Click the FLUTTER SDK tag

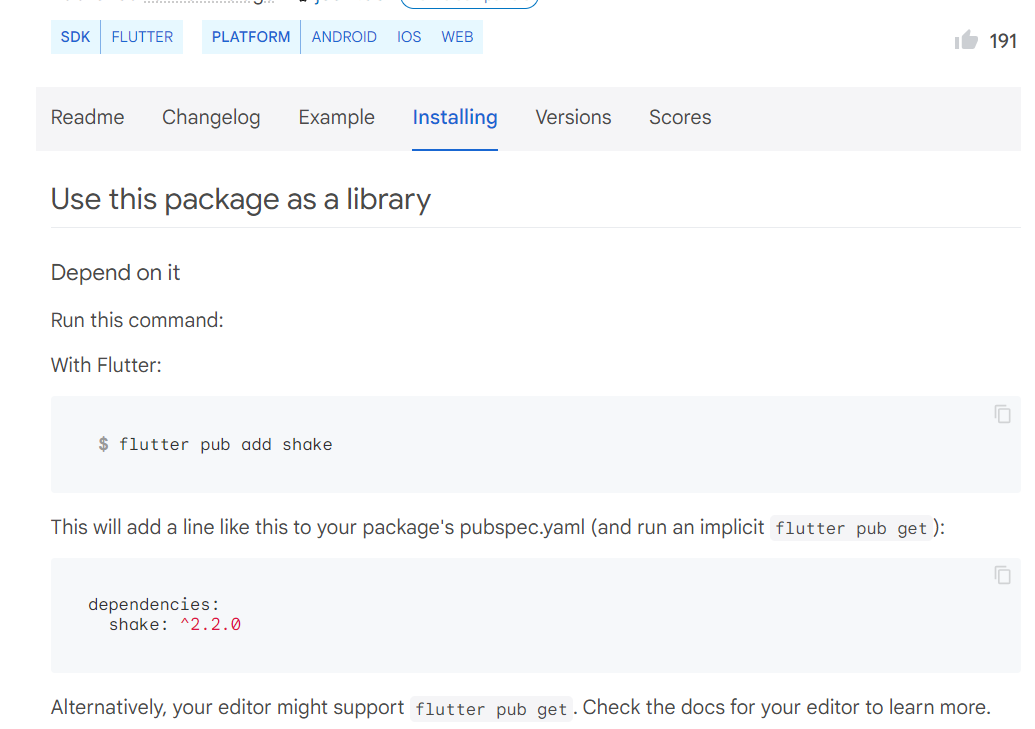pyautogui.click(x=142, y=37)
